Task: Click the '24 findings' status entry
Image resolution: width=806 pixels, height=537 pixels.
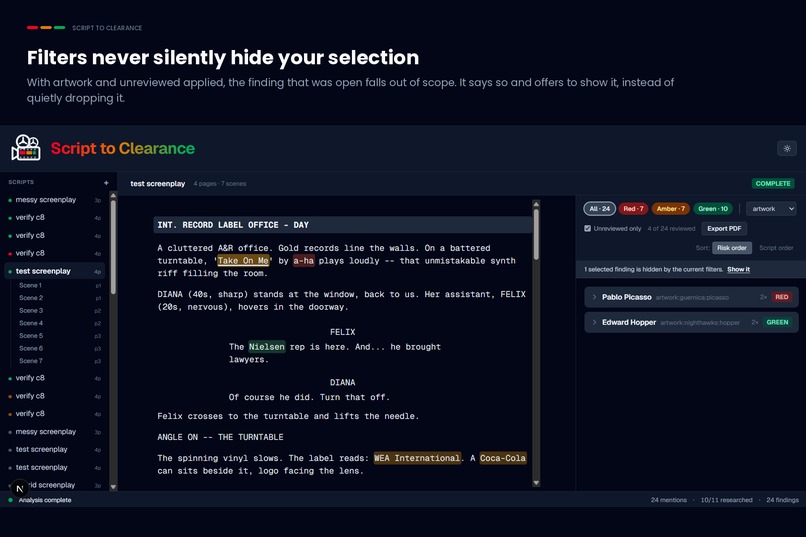Action: coord(782,500)
